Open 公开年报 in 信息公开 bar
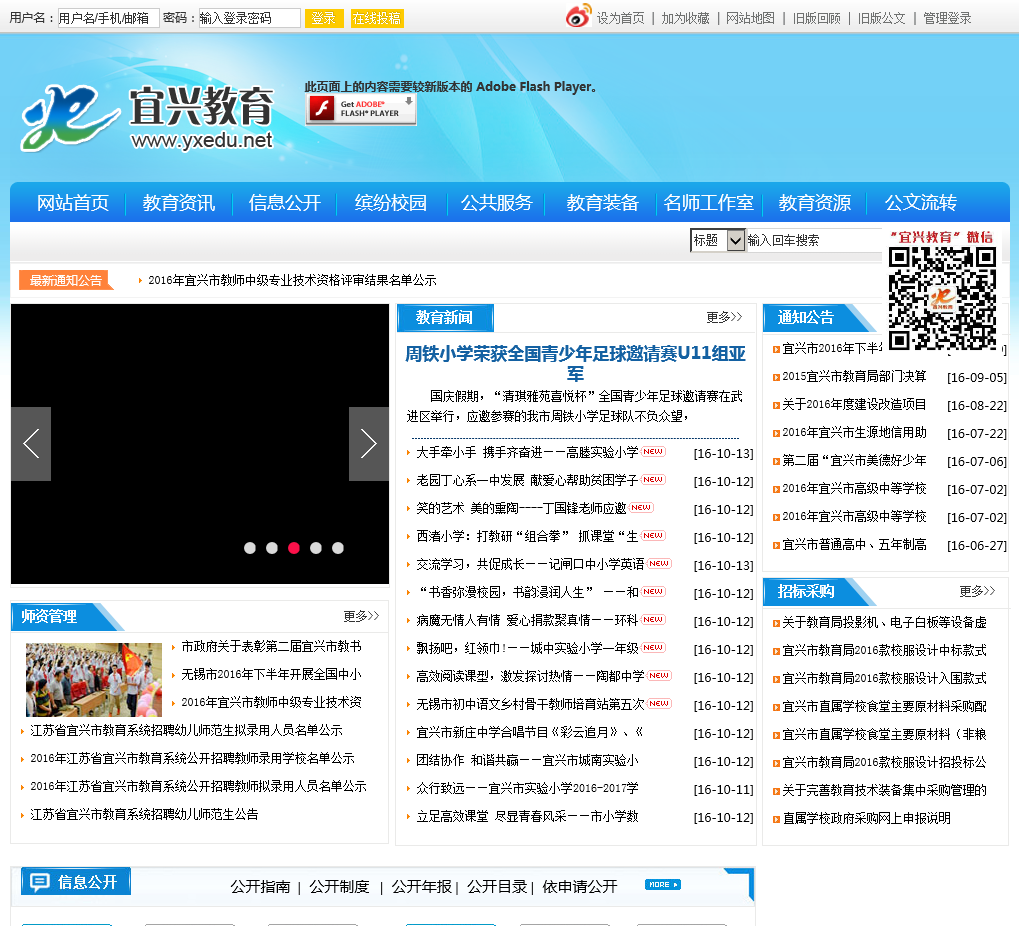This screenshot has width=1019, height=926. click(421, 886)
